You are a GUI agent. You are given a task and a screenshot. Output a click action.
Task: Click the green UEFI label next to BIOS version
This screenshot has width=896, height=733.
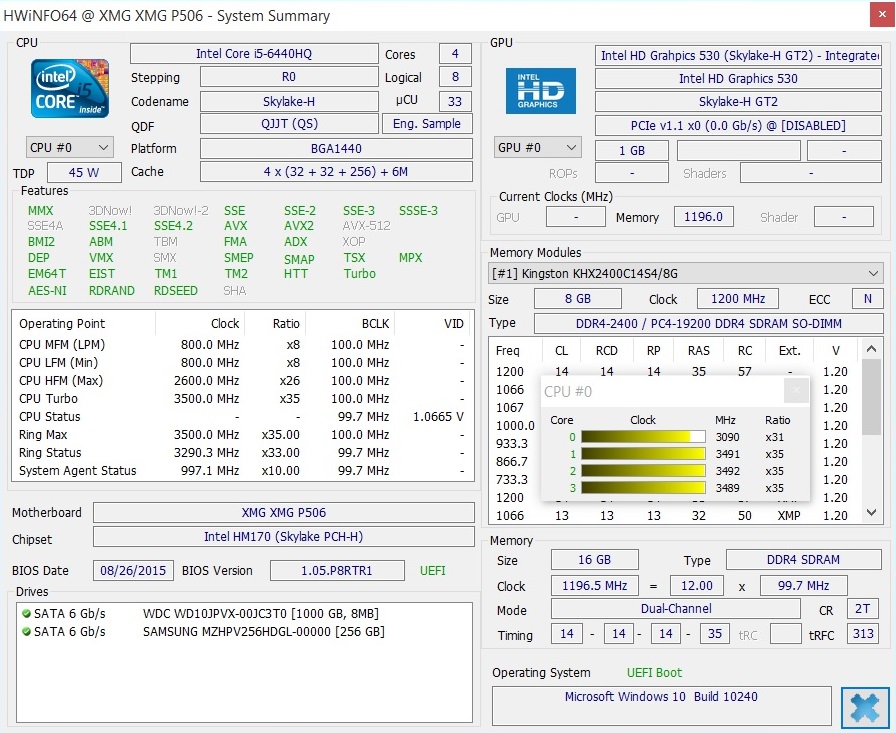pos(433,570)
